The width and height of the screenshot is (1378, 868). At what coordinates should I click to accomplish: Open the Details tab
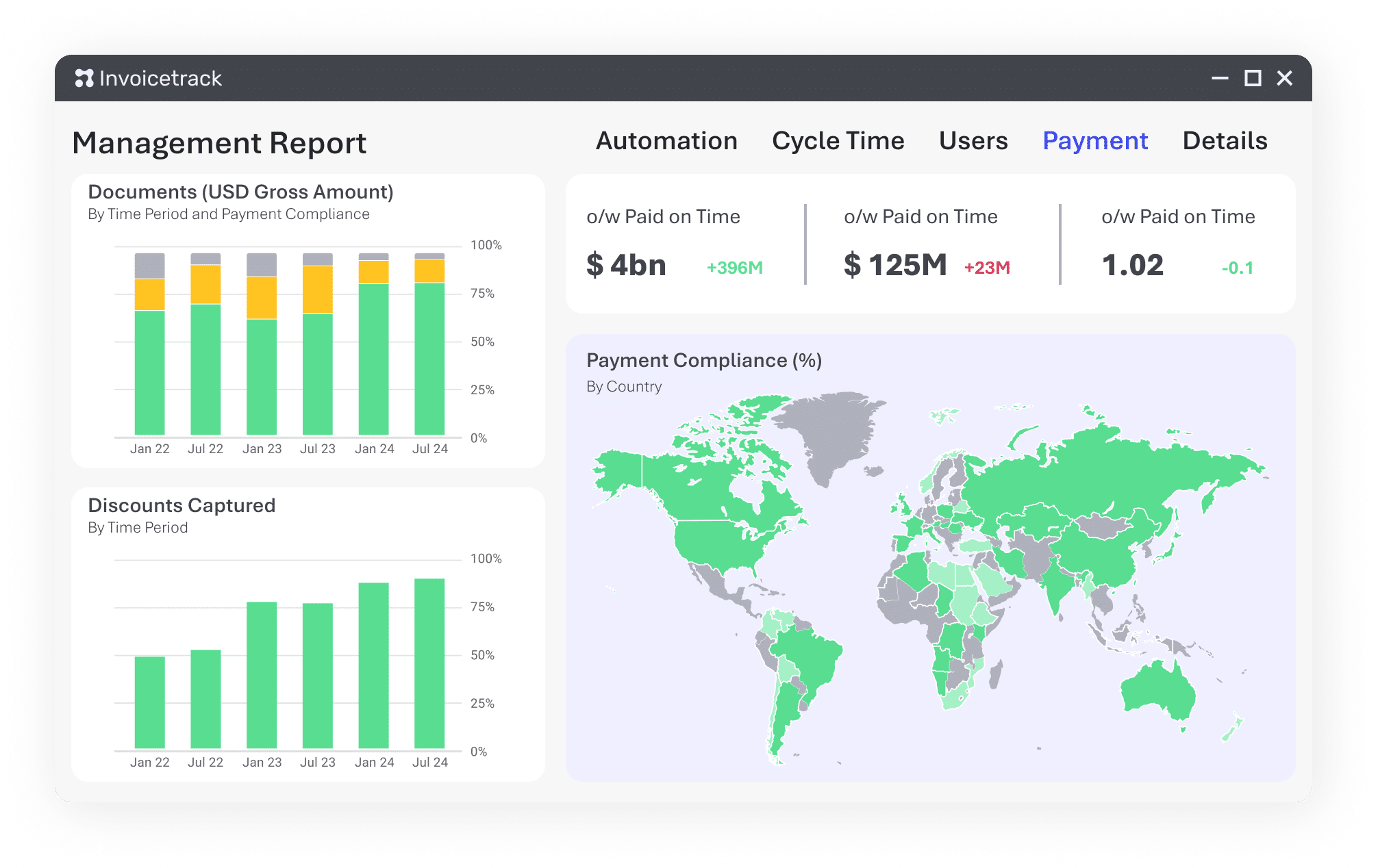coord(1225,141)
